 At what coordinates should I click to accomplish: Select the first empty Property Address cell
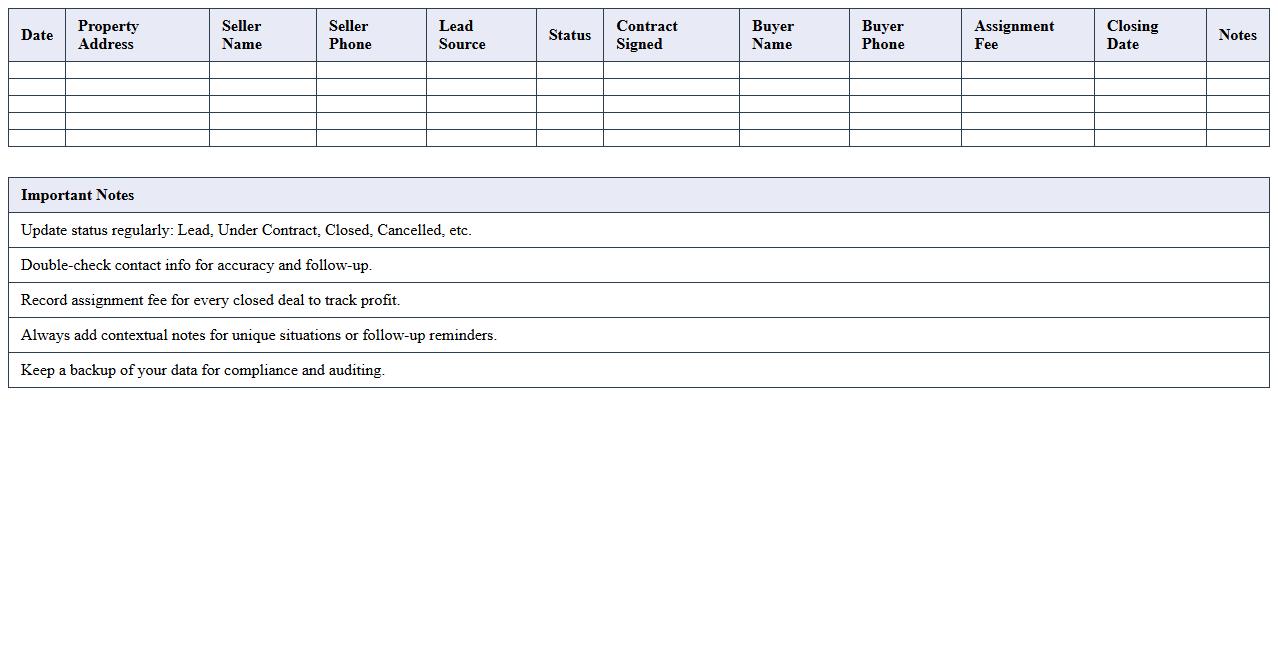pos(136,70)
